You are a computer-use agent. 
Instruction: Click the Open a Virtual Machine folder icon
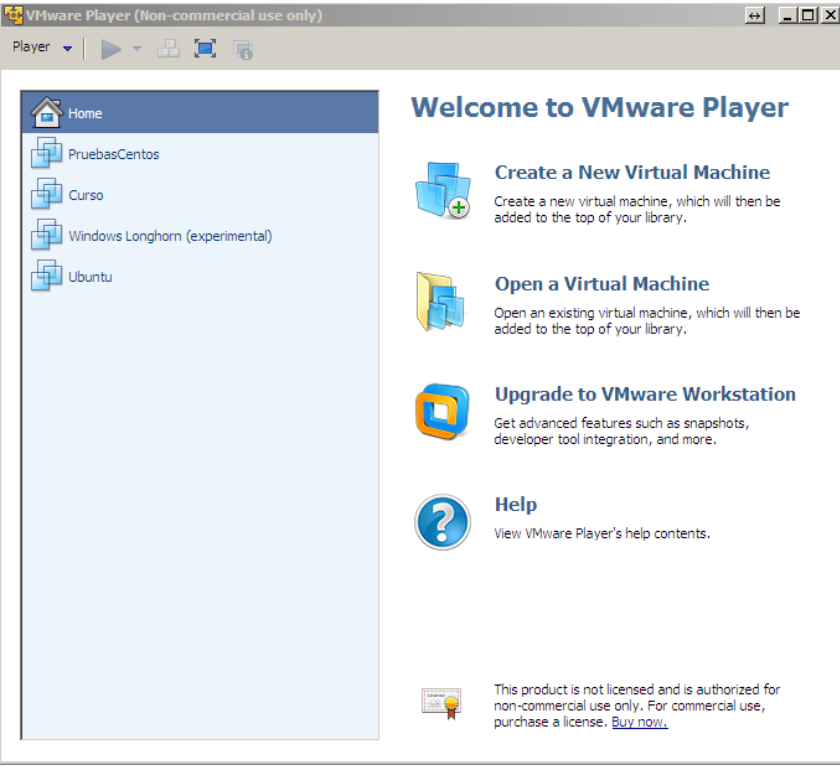[441, 302]
